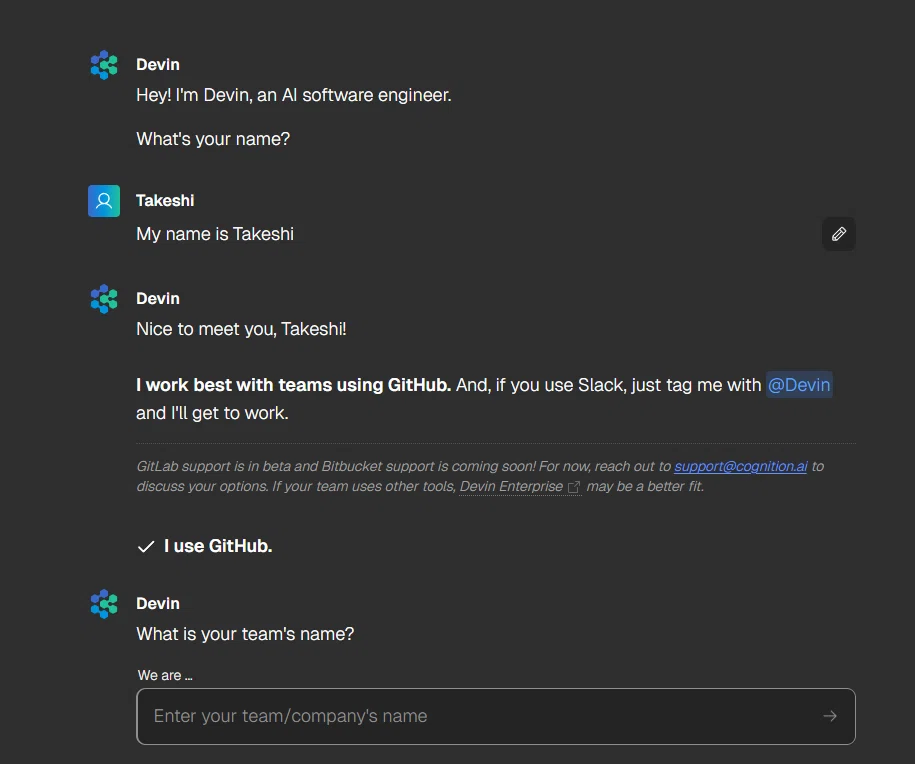The height and width of the screenshot is (764, 915).
Task: Click the checkmark next to 'I use GitHub.'
Action: pyautogui.click(x=146, y=546)
